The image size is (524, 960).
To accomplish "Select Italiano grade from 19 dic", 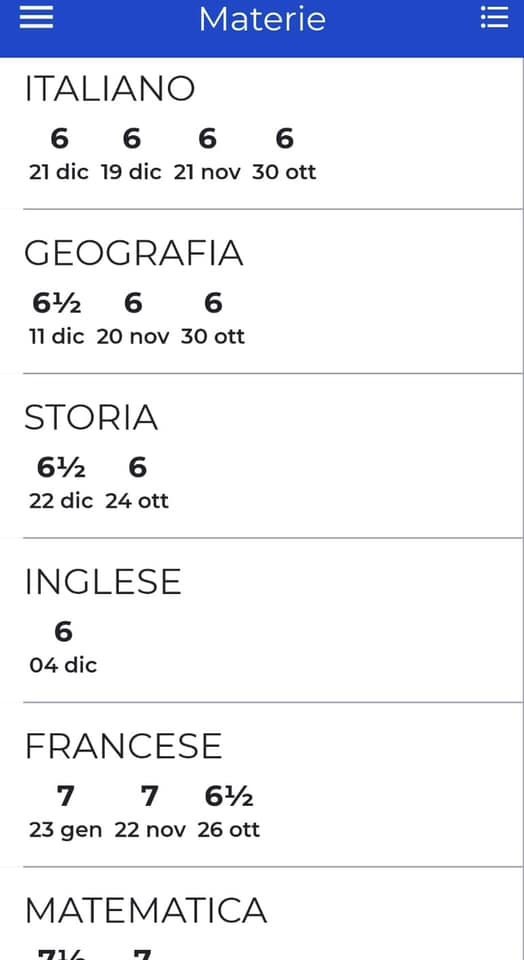I will (x=132, y=154).
